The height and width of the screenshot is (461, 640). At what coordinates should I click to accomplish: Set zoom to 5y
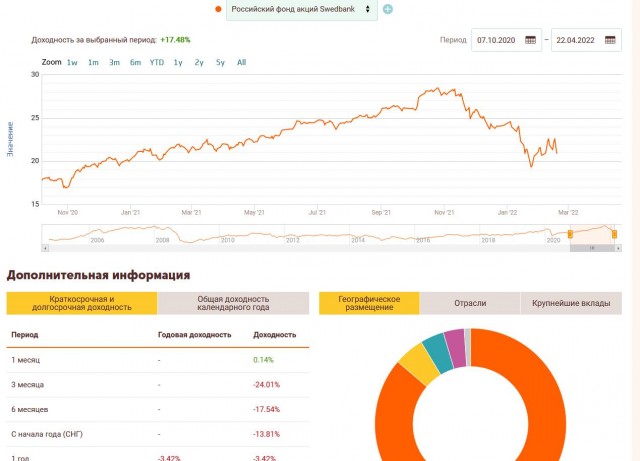220,62
